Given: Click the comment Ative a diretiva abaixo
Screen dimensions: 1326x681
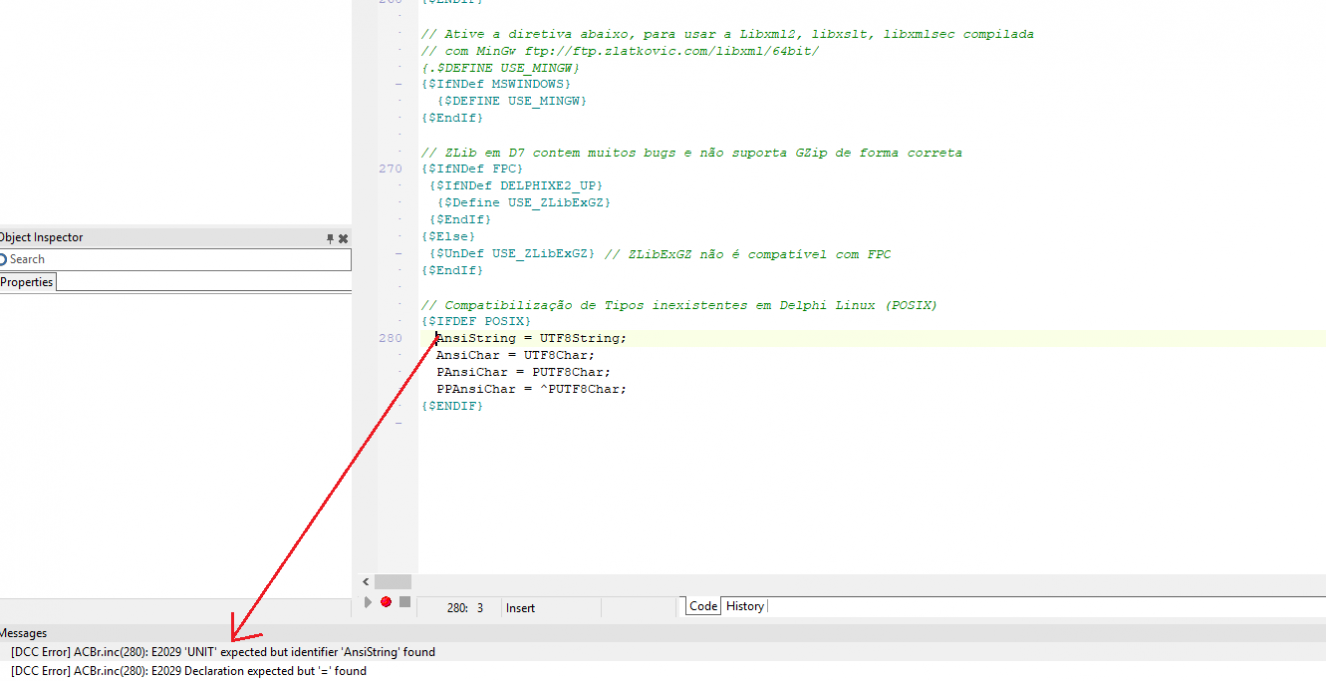Looking at the screenshot, I should pyautogui.click(x=728, y=34).
